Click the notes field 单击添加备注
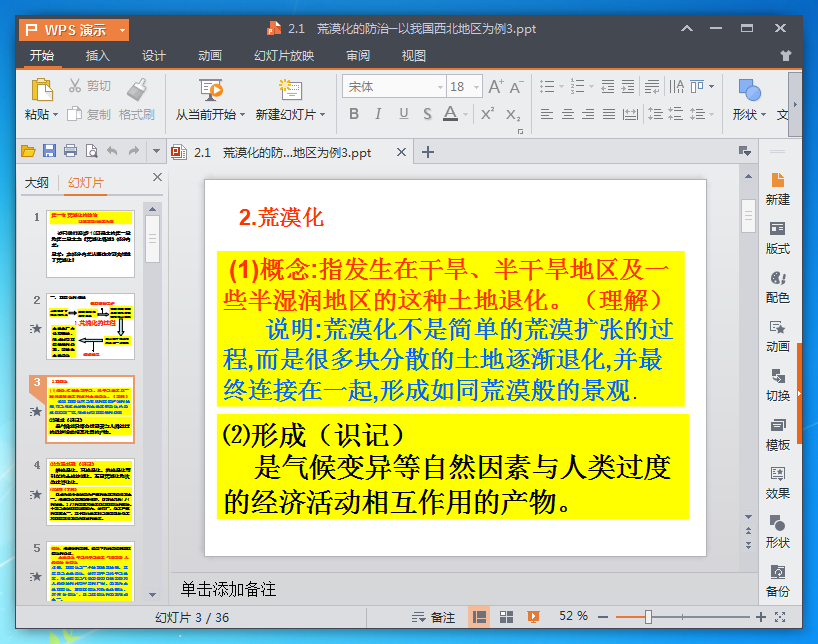 pyautogui.click(x=228, y=589)
